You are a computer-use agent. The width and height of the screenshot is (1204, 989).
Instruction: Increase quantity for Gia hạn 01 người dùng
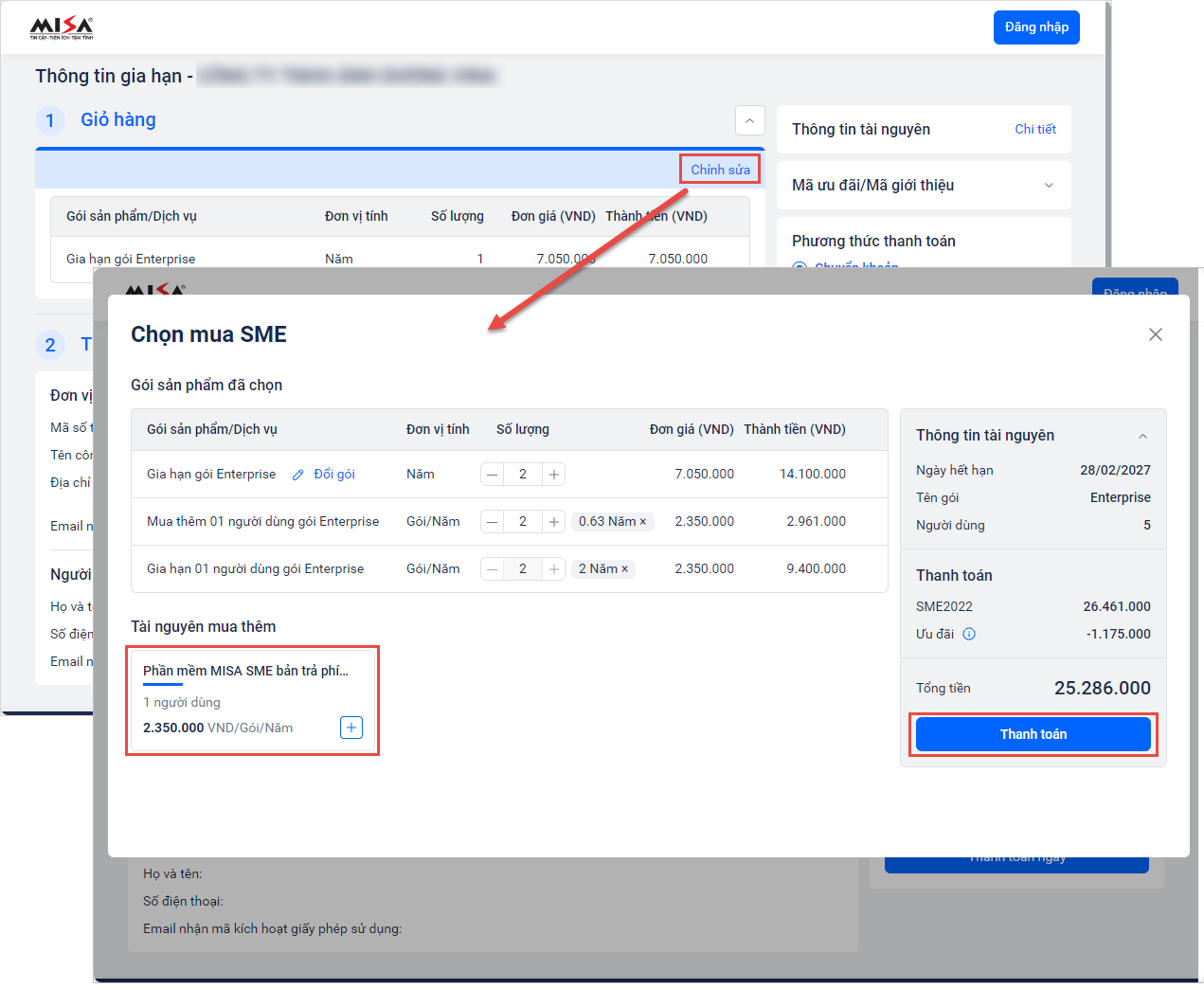pyautogui.click(x=554, y=569)
